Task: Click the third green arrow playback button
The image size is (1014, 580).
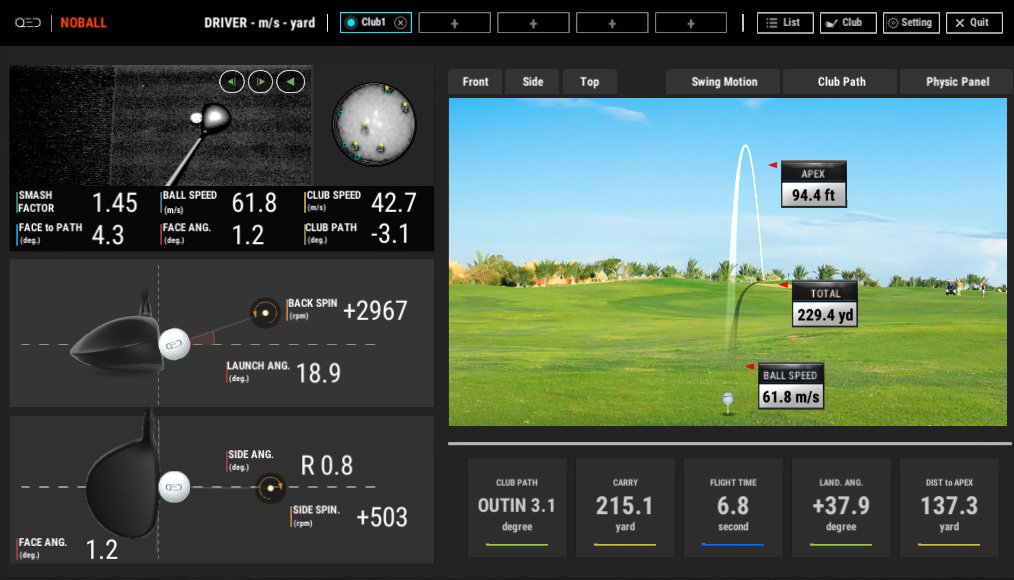Action: coord(290,81)
